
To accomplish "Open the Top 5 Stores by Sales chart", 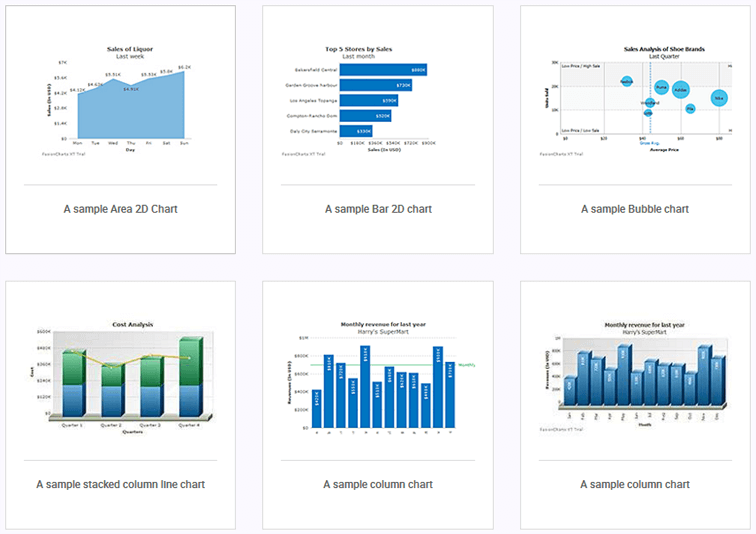I will (x=377, y=100).
